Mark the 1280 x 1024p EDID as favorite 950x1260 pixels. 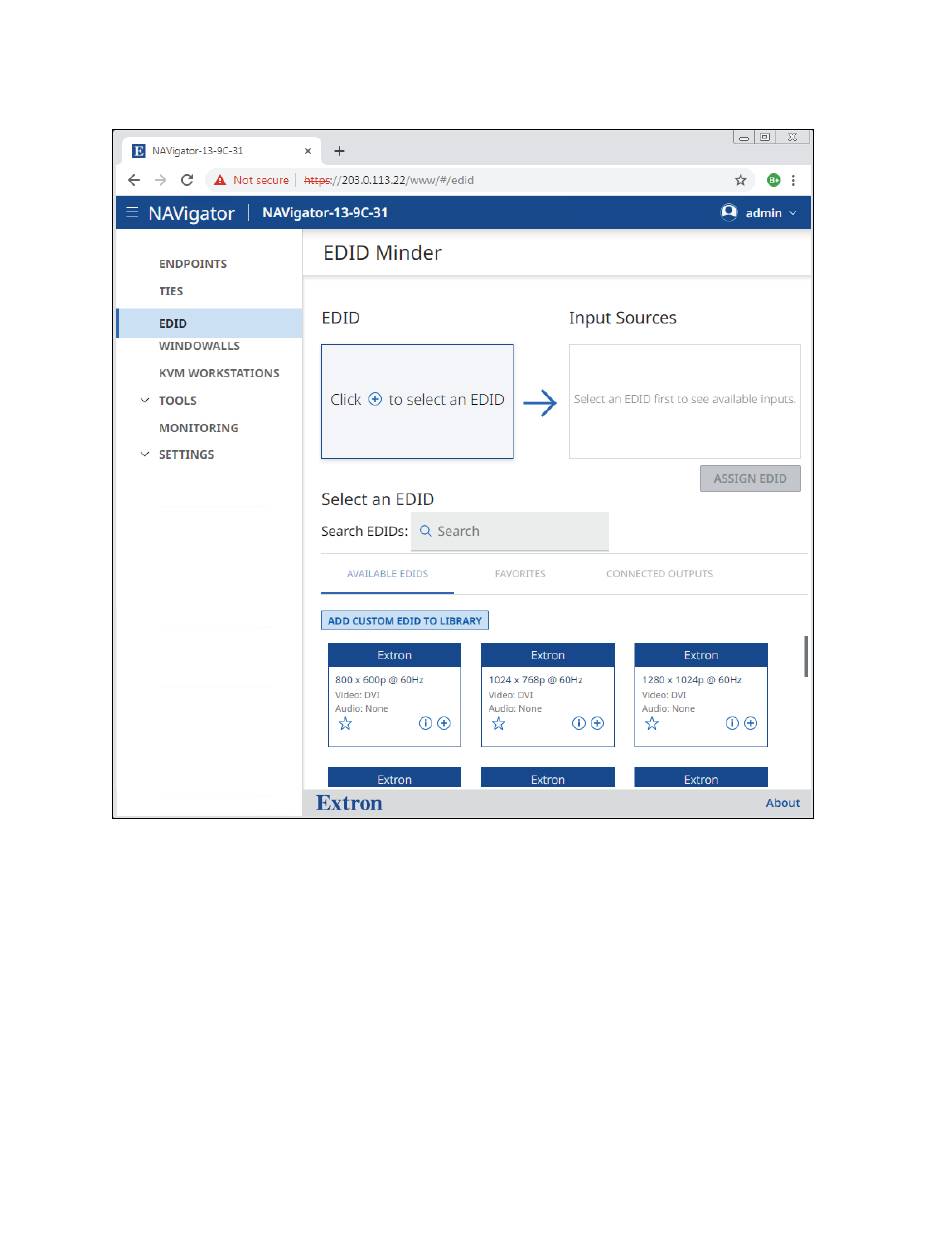coord(651,723)
